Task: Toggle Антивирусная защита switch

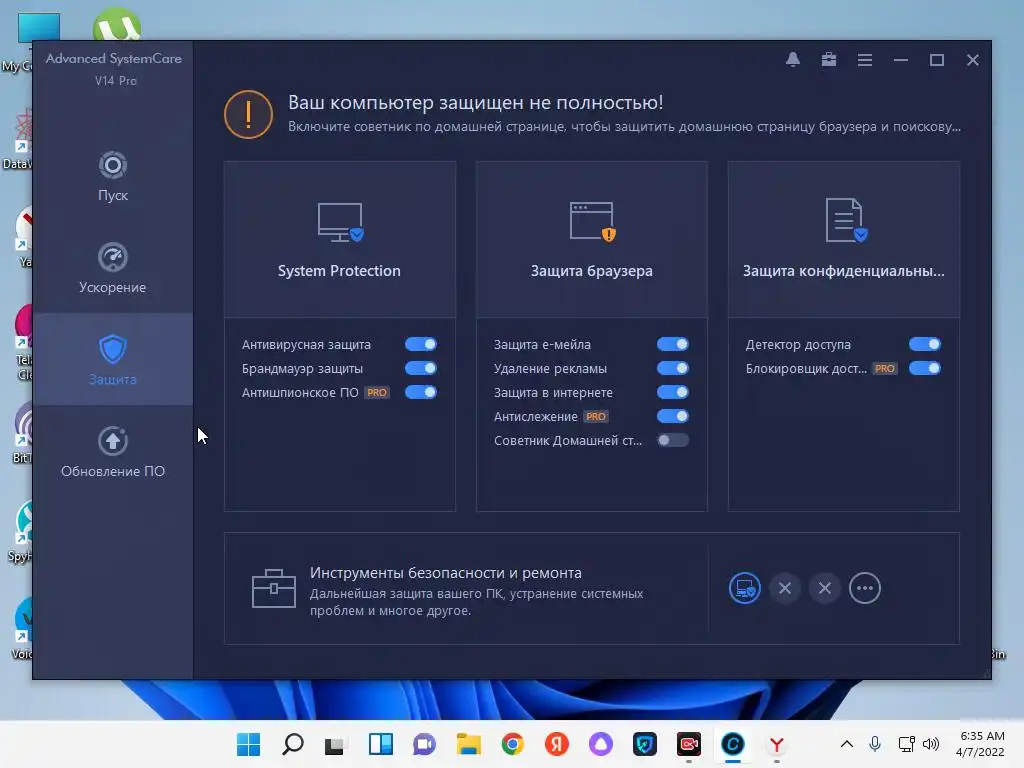Action: click(x=421, y=344)
